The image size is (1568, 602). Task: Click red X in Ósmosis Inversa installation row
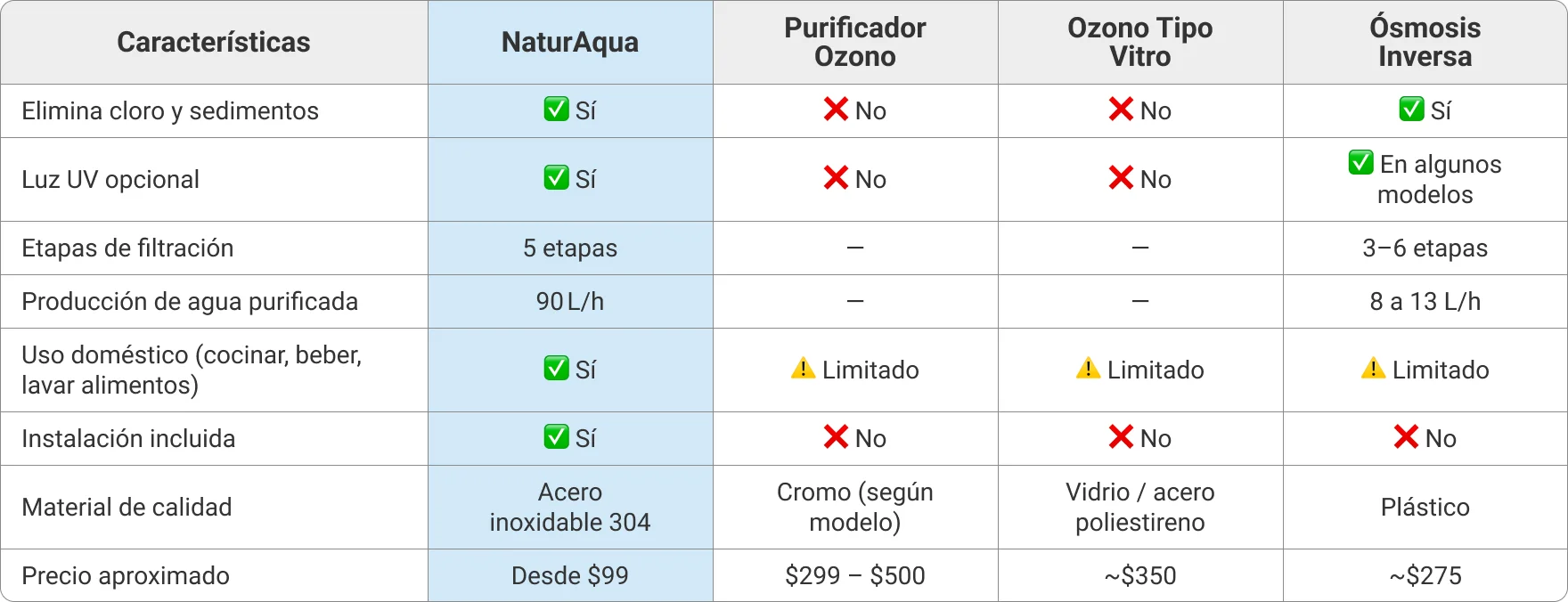point(1406,437)
